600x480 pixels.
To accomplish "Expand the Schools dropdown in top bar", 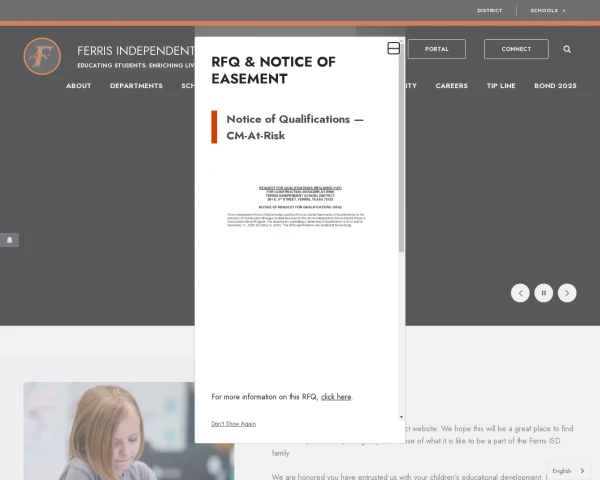I will pyautogui.click(x=548, y=10).
